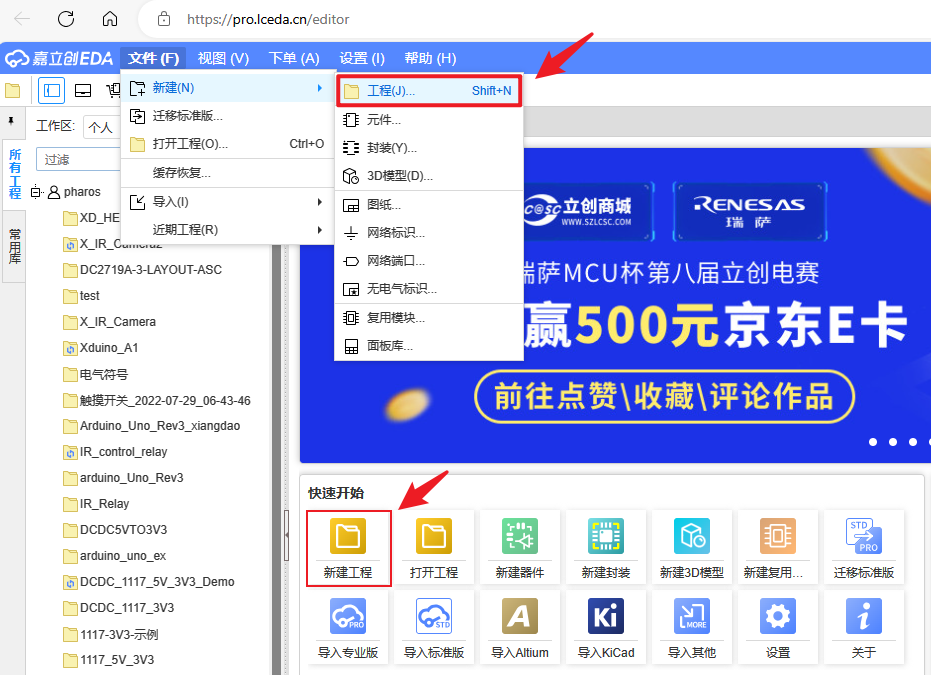Click the browser reload icon
This screenshot has height=675, width=931.
(x=66, y=19)
